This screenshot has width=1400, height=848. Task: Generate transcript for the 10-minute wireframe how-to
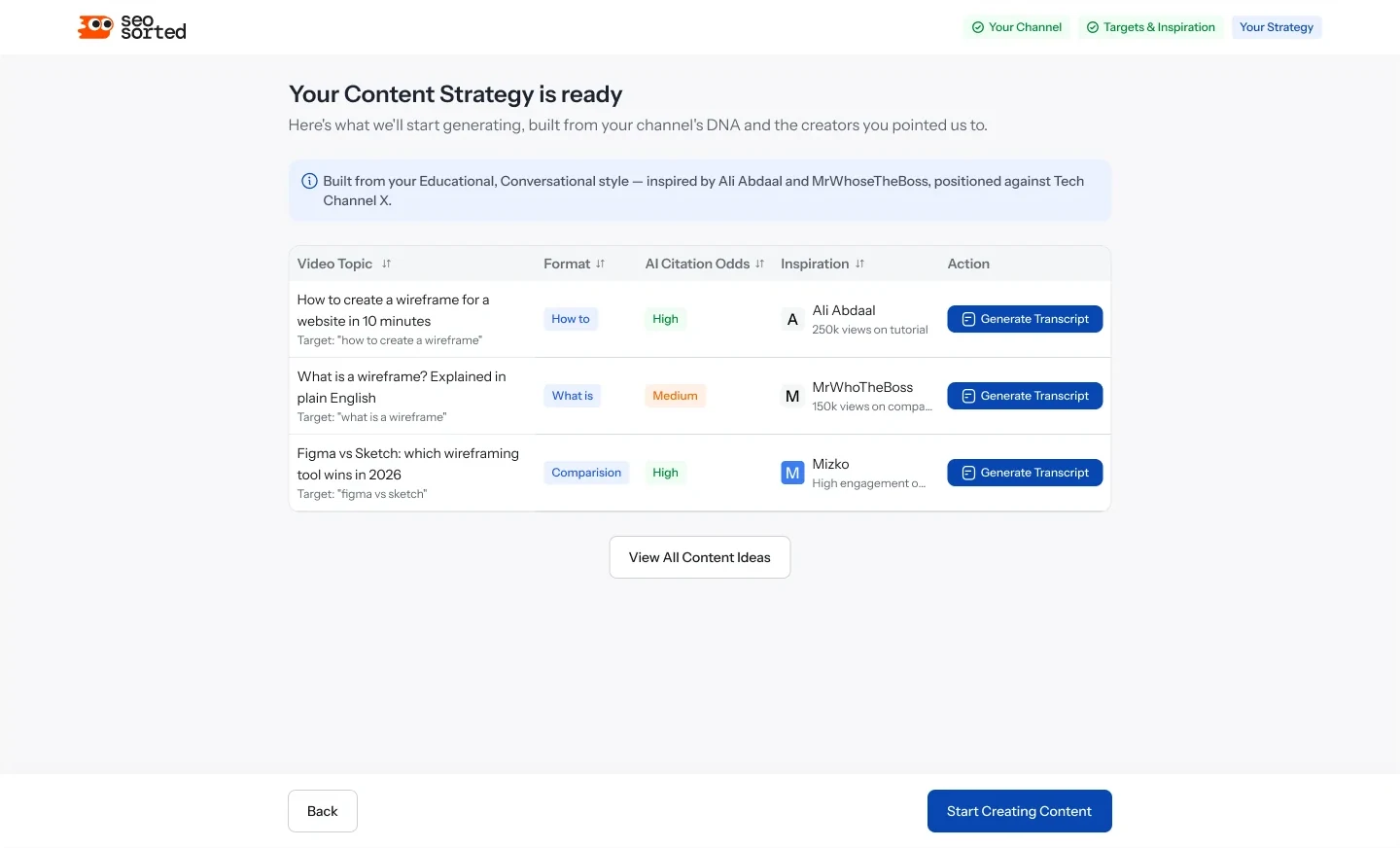1025,319
